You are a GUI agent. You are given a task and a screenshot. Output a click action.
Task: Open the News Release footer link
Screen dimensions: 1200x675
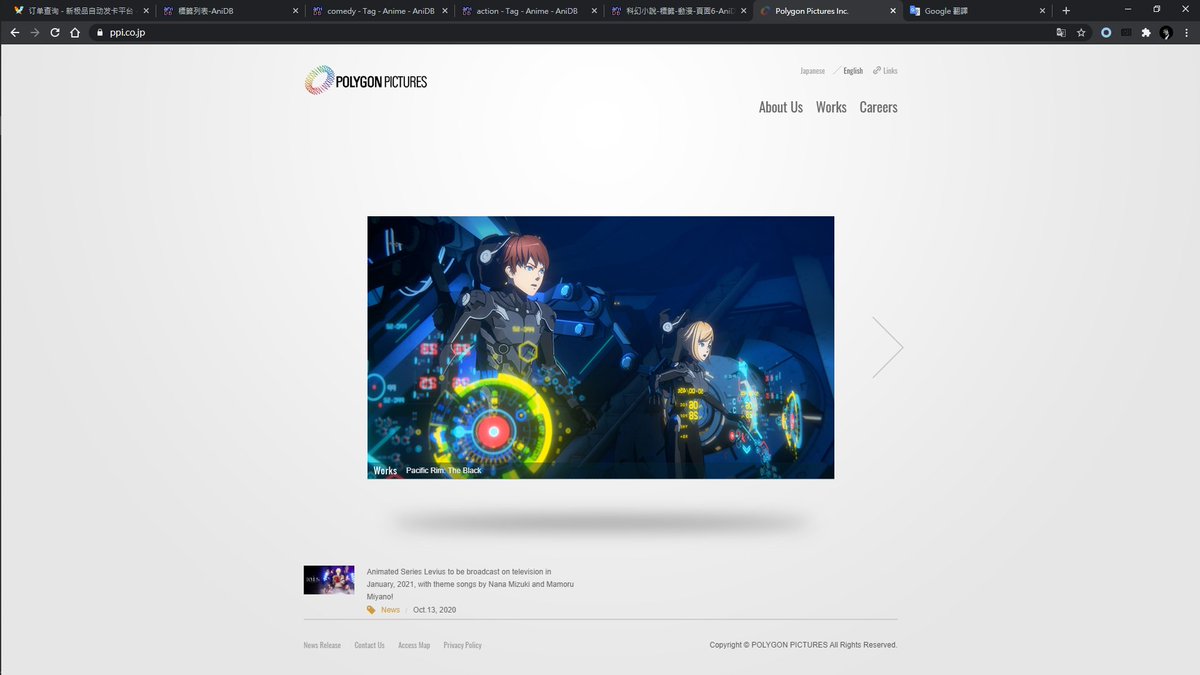coord(322,645)
